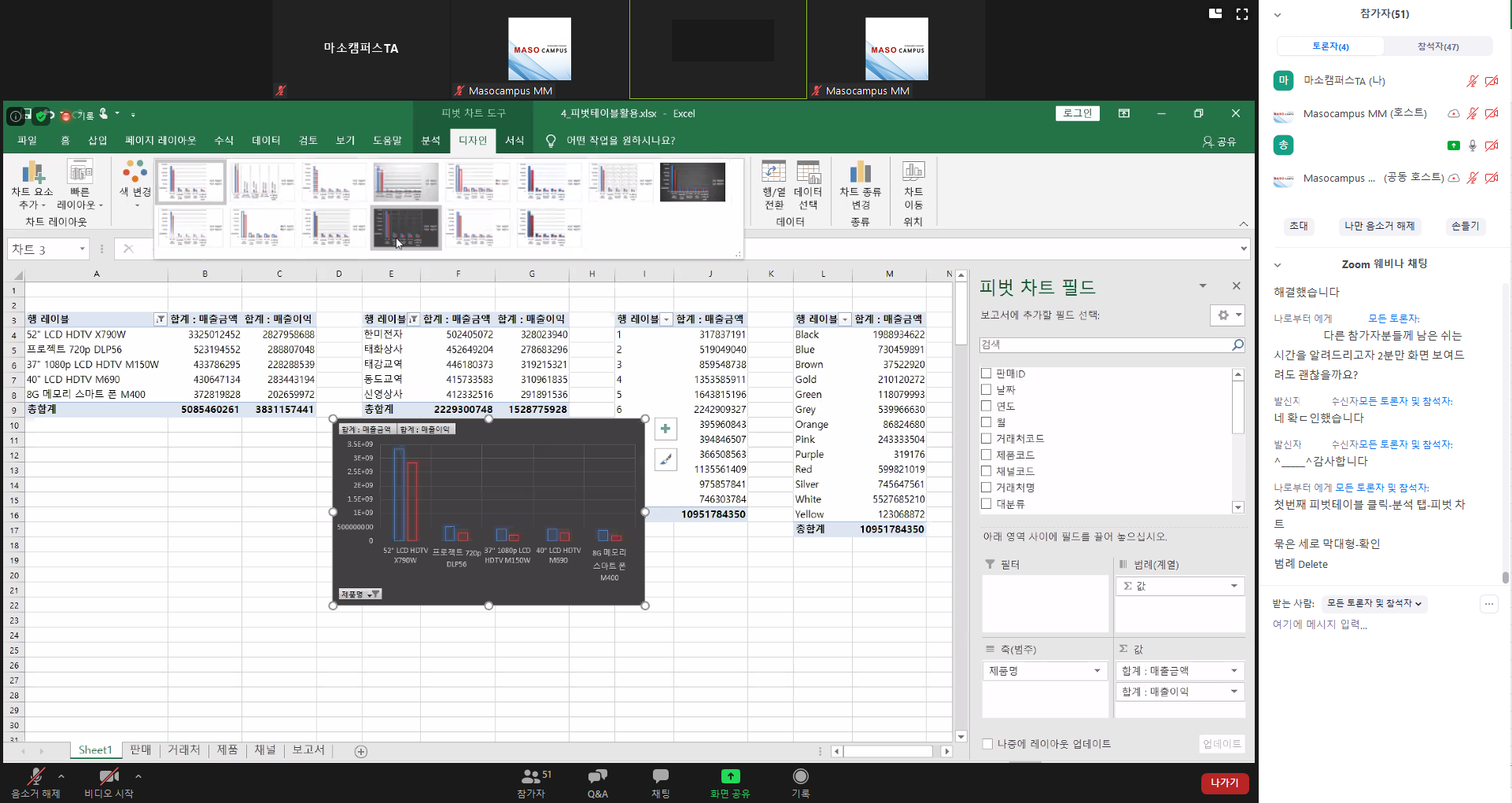This screenshot has height=803, width=1512.
Task: Click the 나가기 button
Action: click(x=1224, y=783)
